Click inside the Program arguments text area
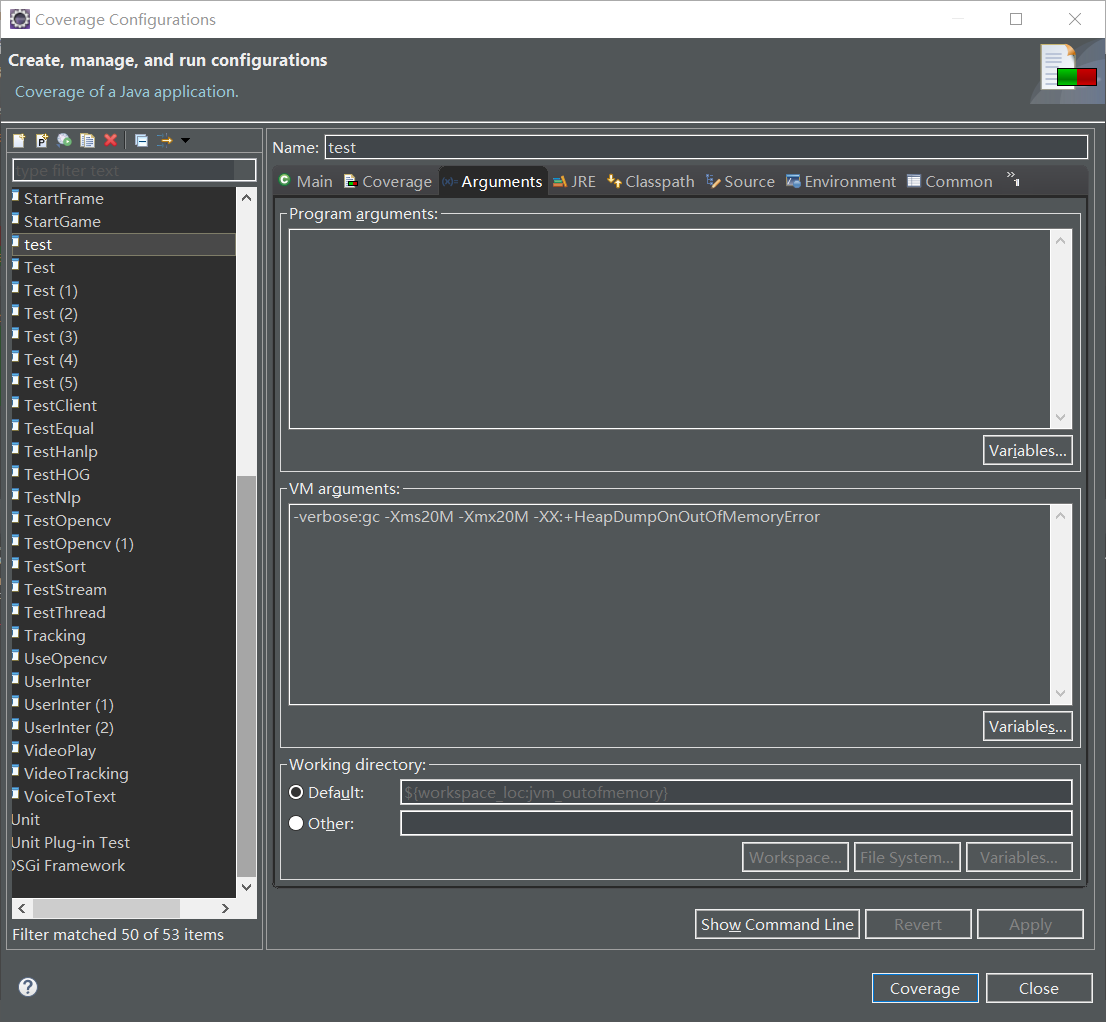This screenshot has width=1106, height=1022. coord(669,329)
